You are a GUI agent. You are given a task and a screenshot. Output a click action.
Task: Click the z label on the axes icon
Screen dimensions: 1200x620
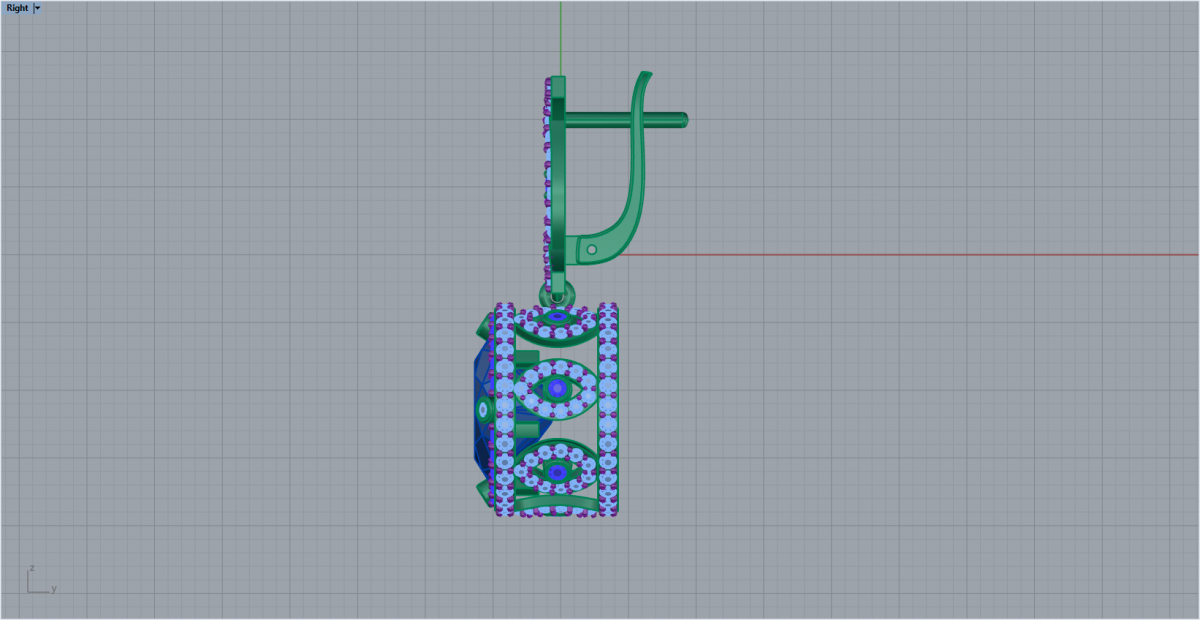(x=29, y=567)
